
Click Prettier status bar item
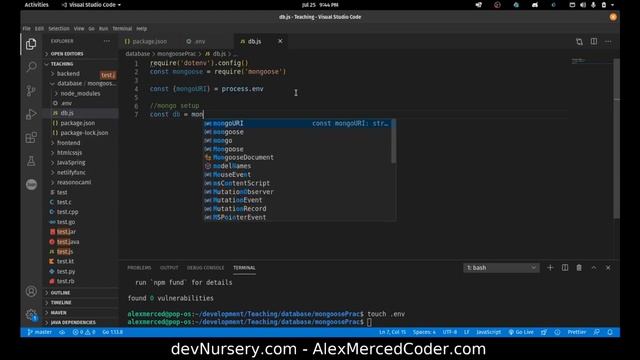[576, 332]
